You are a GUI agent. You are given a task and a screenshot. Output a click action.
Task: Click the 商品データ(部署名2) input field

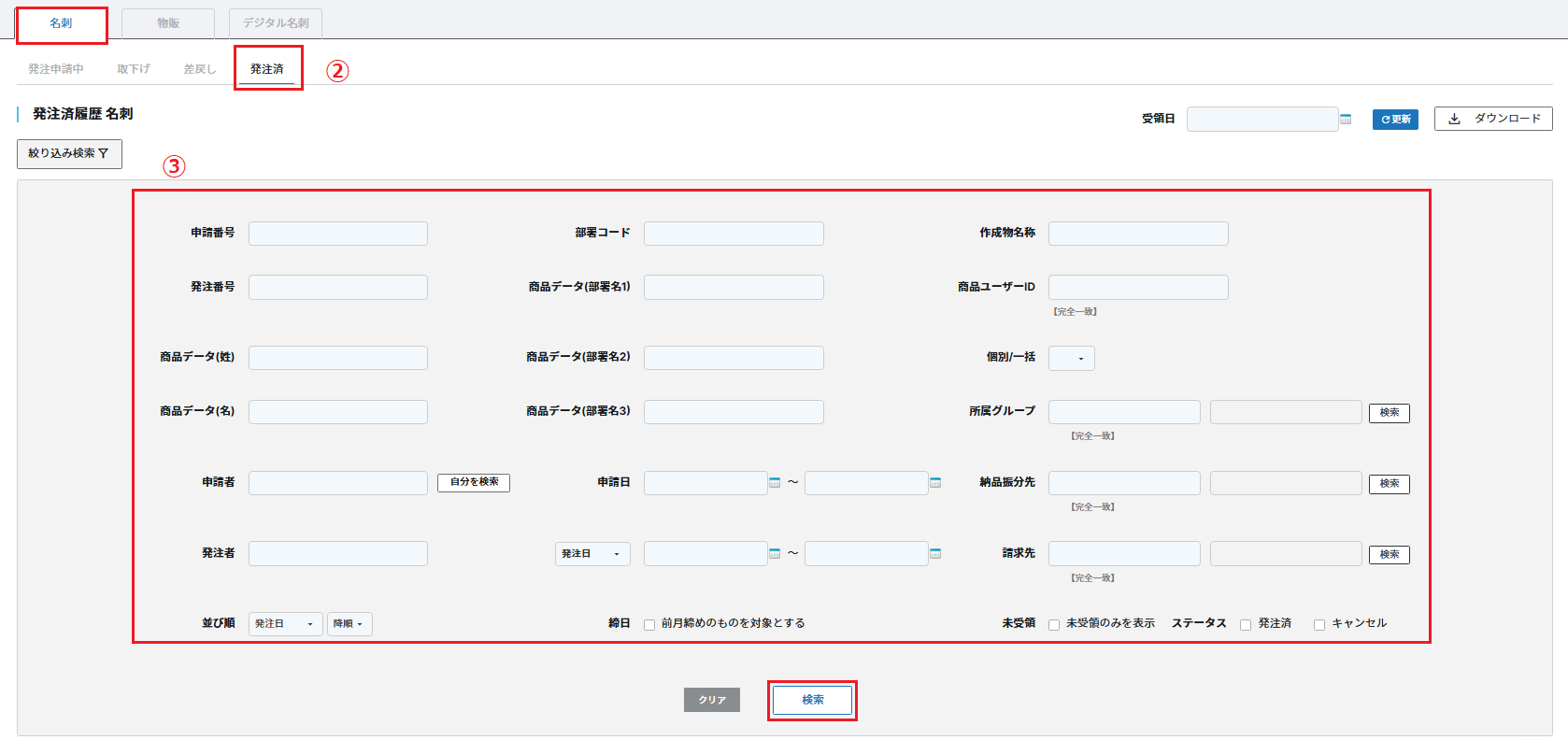[734, 358]
